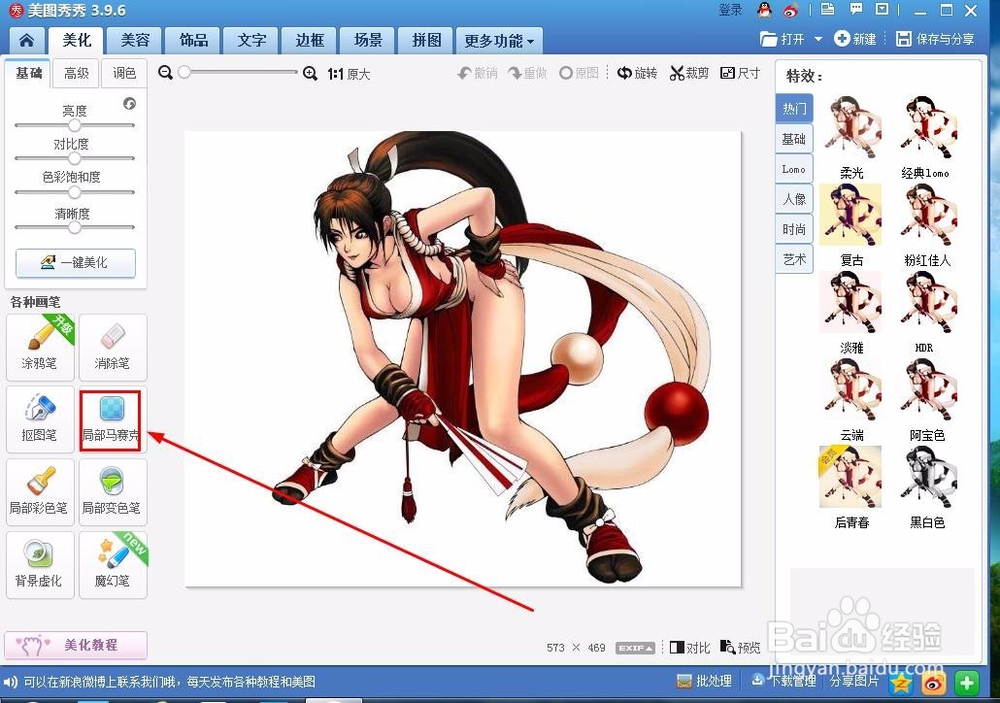Image resolution: width=1000 pixels, height=703 pixels.
Task: Click the 裁剪 crop icon
Action: [688, 72]
